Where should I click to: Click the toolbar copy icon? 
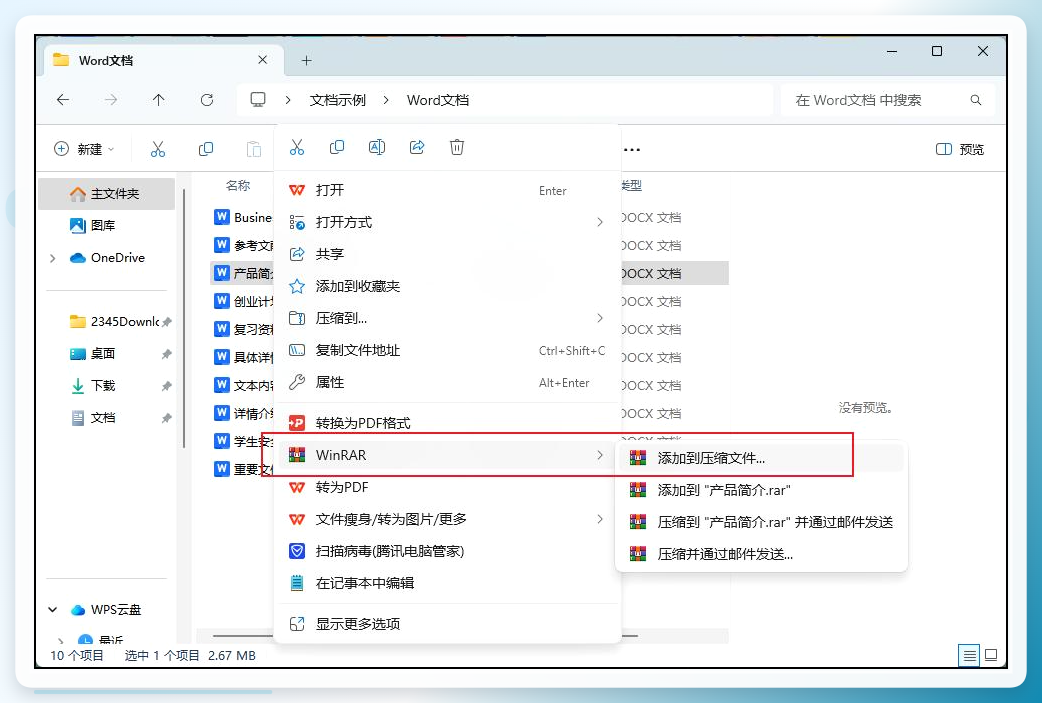(206, 149)
